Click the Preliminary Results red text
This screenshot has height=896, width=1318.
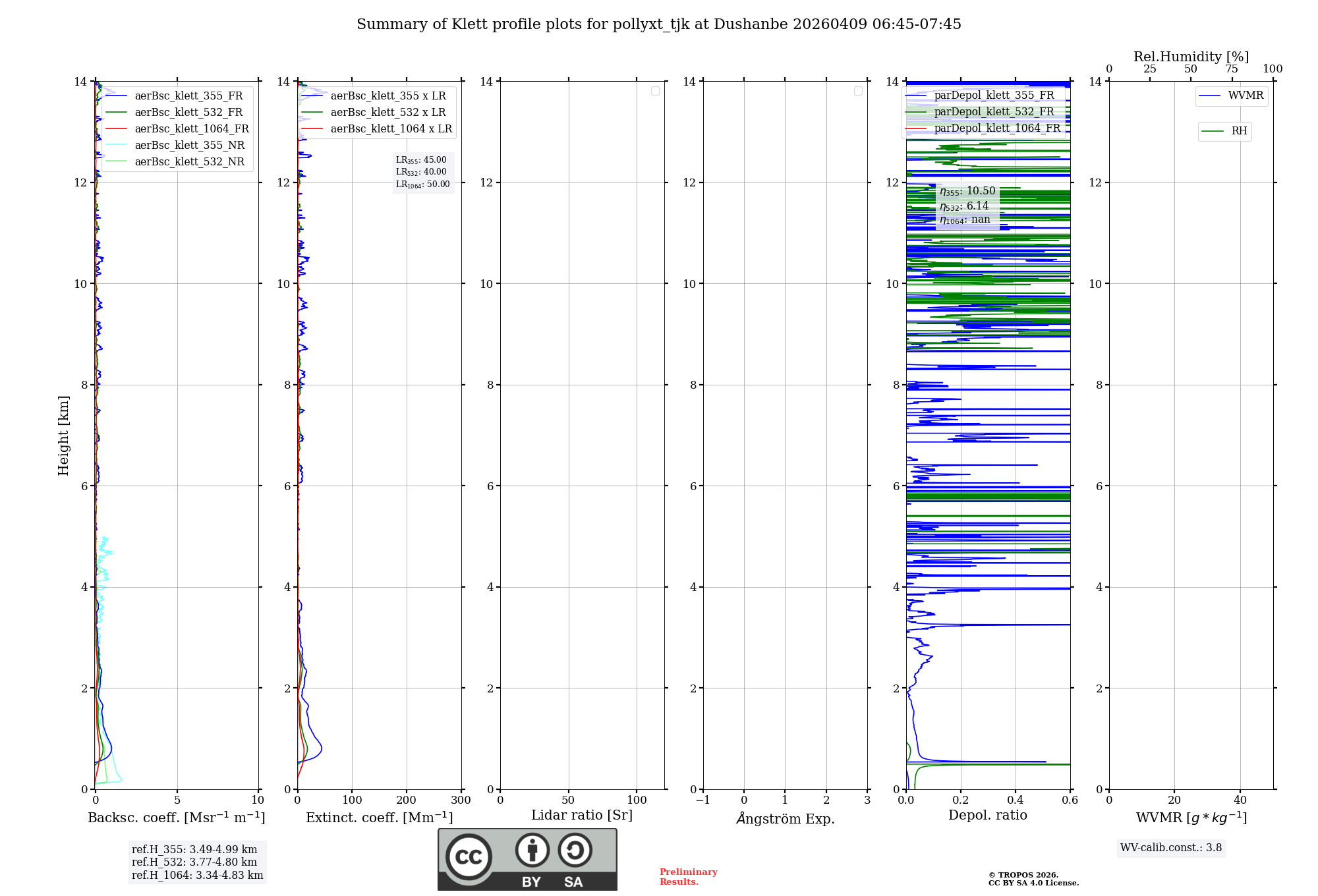688,877
